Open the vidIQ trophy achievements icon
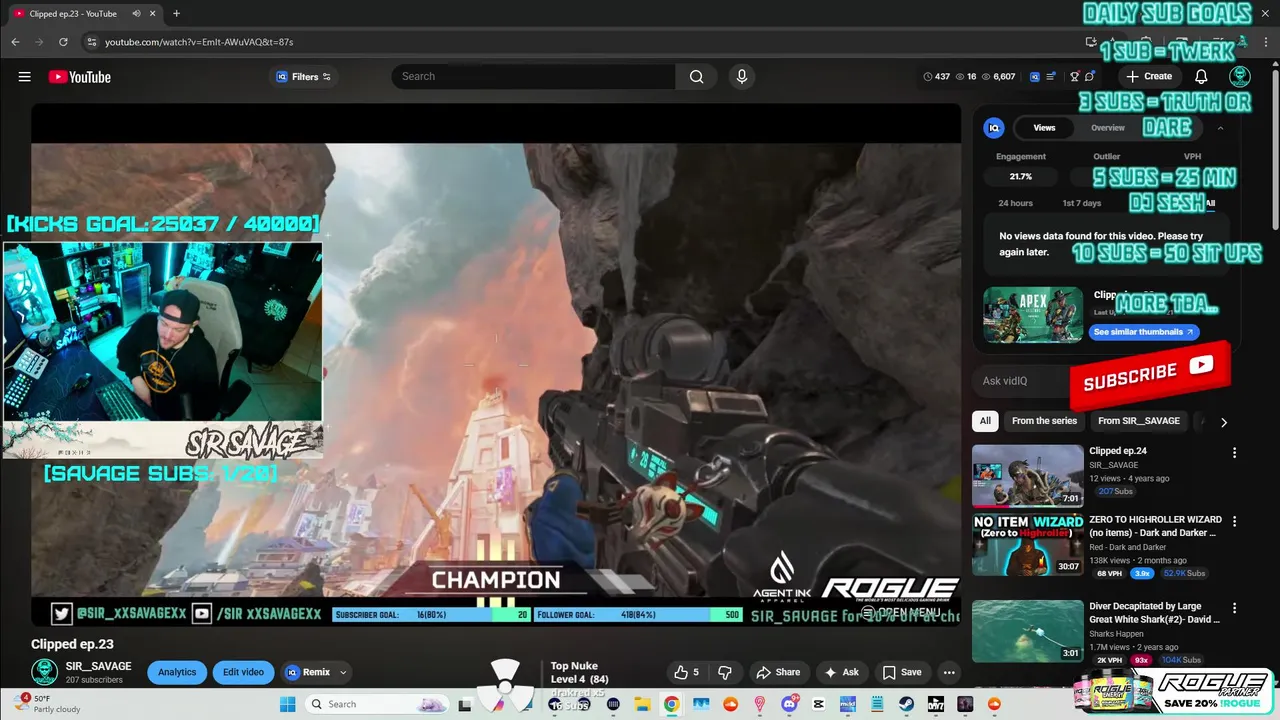Viewport: 1280px width, 720px height. pos(1075,77)
